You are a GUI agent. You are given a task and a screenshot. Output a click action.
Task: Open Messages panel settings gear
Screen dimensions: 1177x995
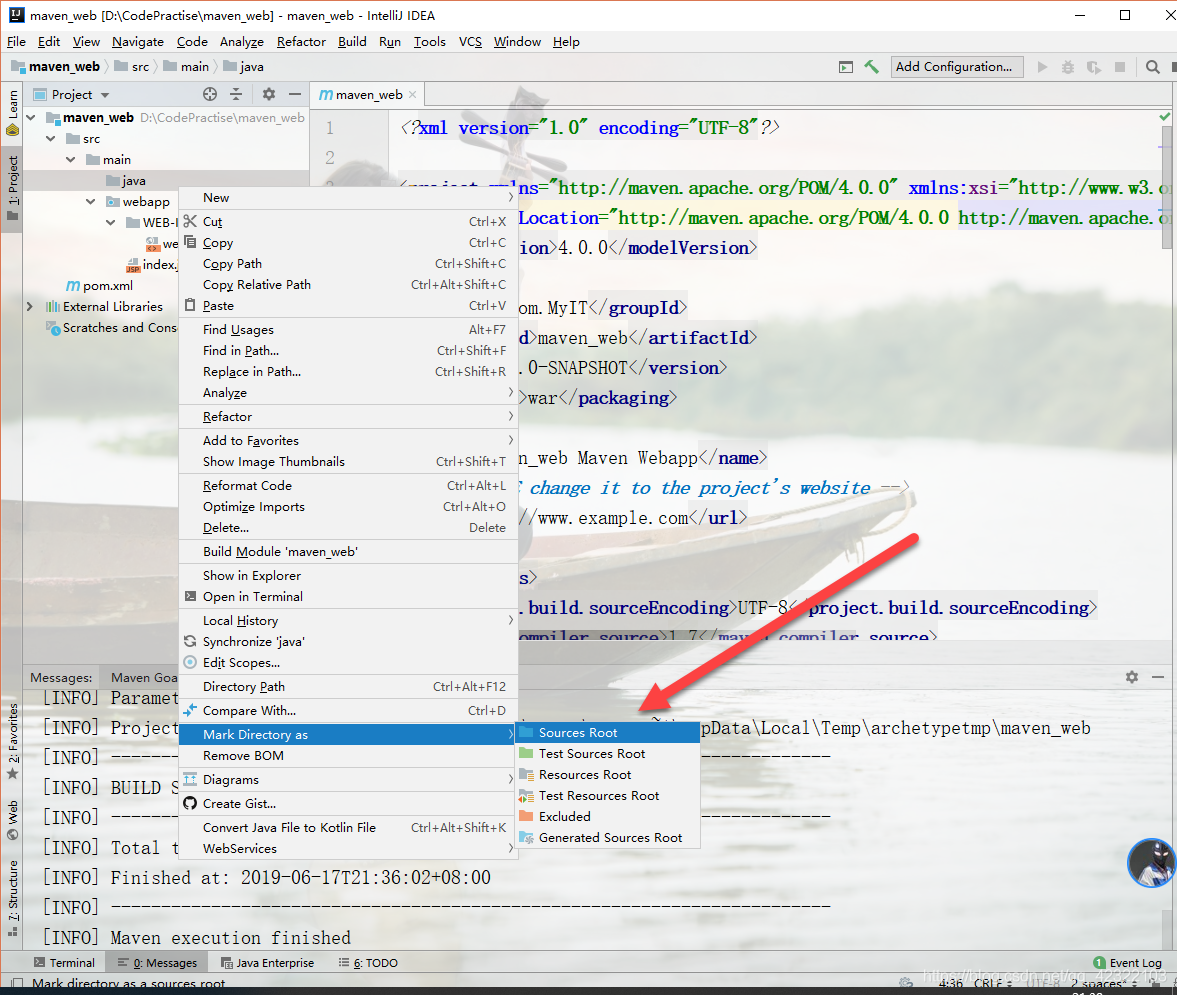(1132, 677)
